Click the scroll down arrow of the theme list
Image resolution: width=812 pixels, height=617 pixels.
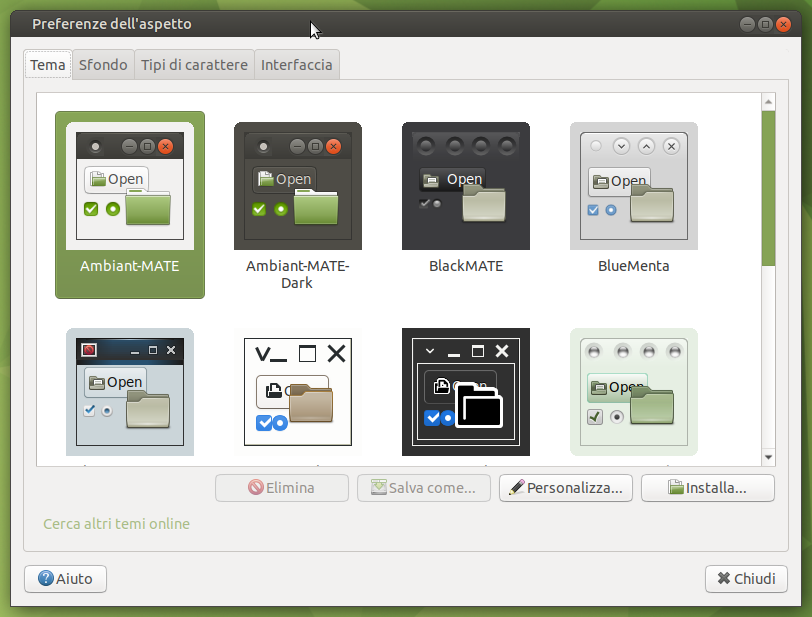tap(768, 457)
